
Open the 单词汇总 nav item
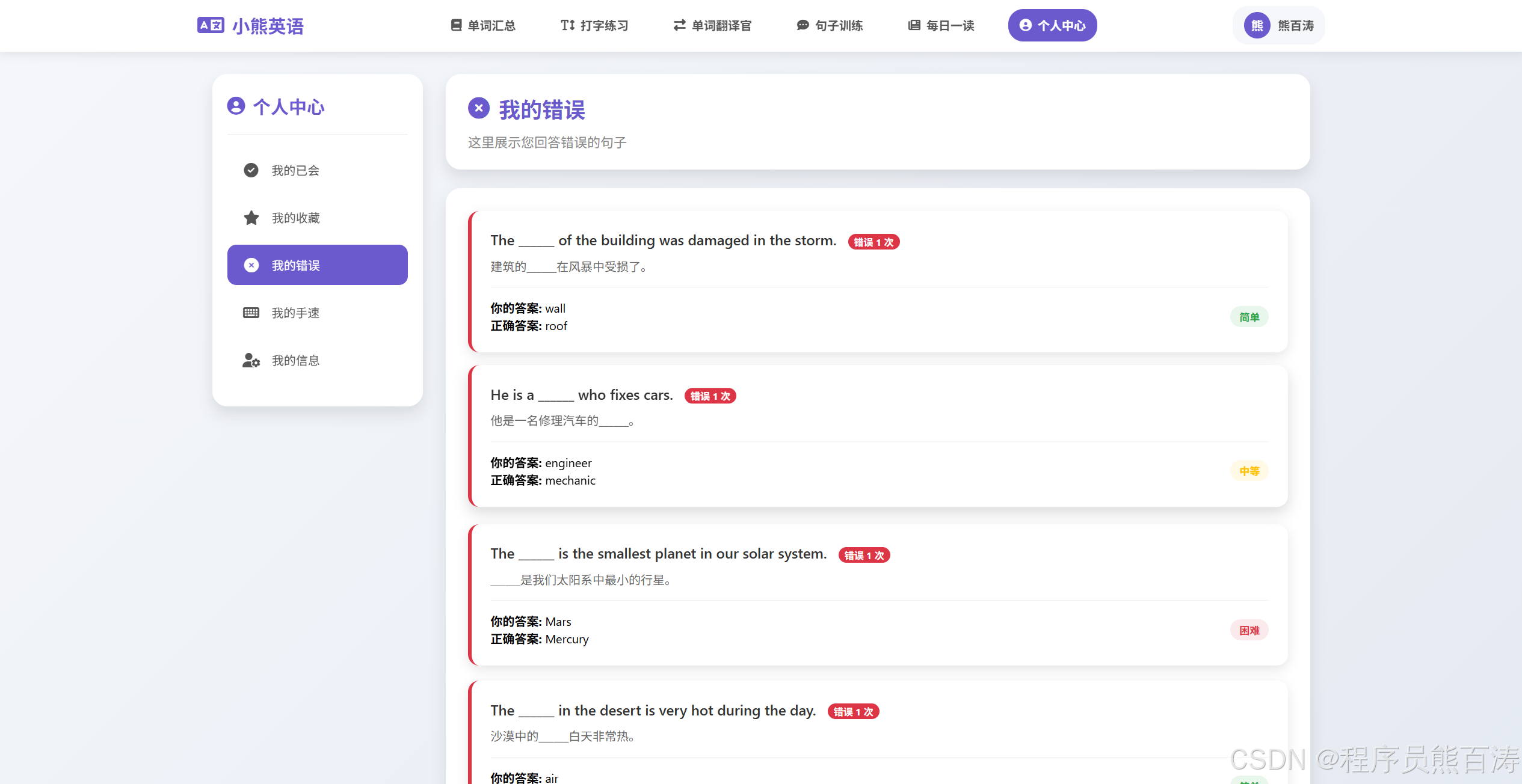tap(483, 25)
